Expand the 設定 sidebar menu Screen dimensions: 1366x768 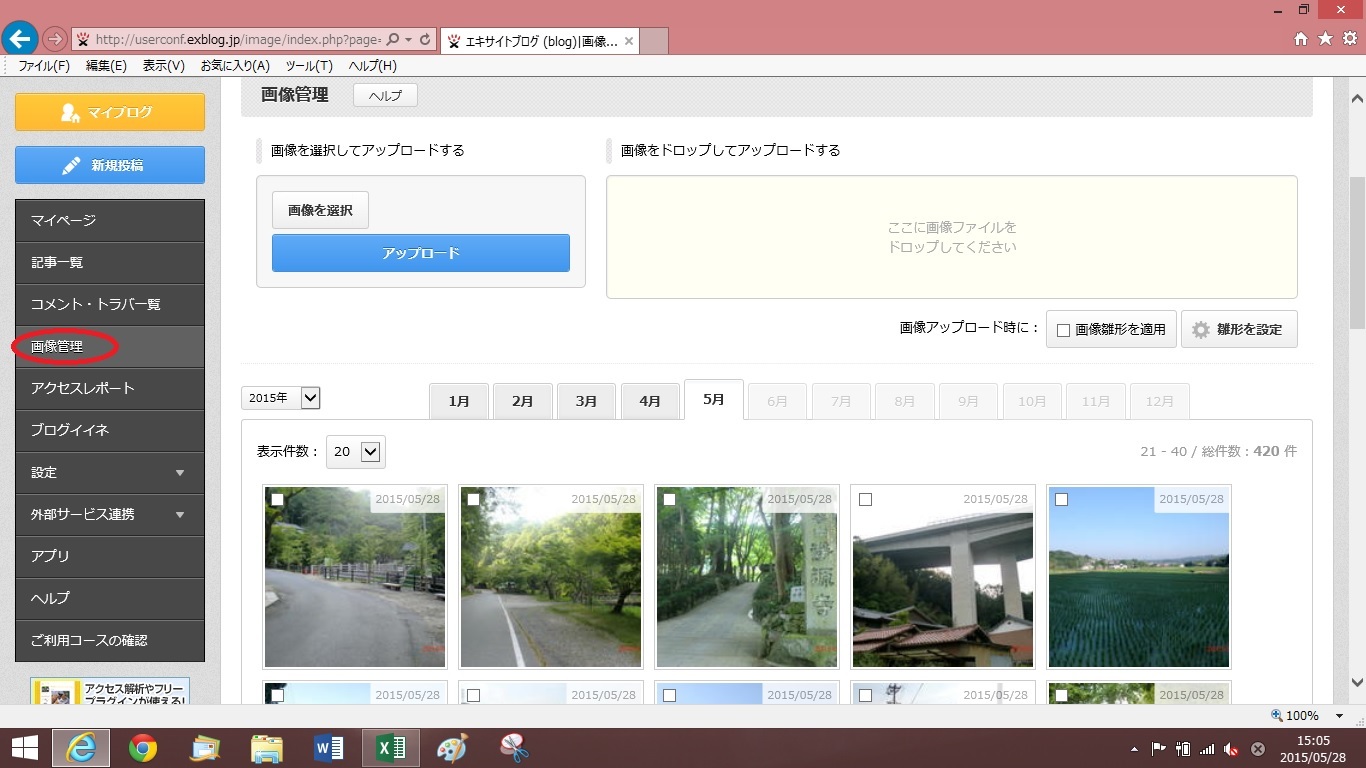110,472
